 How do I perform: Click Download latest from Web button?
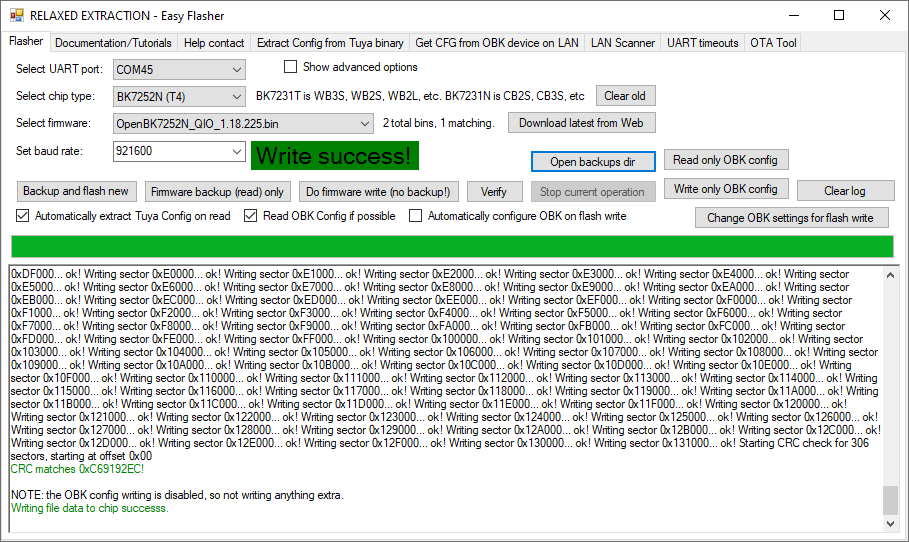[x=581, y=123]
